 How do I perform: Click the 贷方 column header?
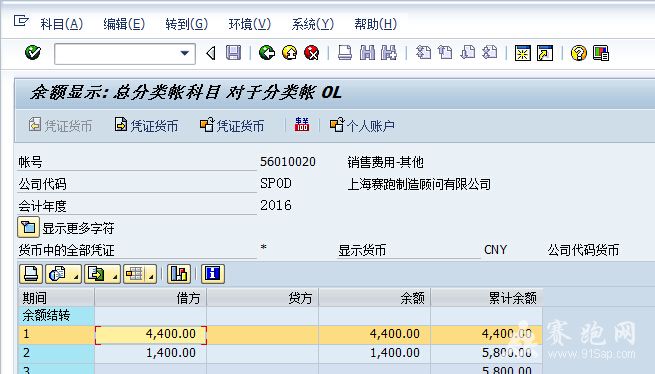(x=262, y=298)
